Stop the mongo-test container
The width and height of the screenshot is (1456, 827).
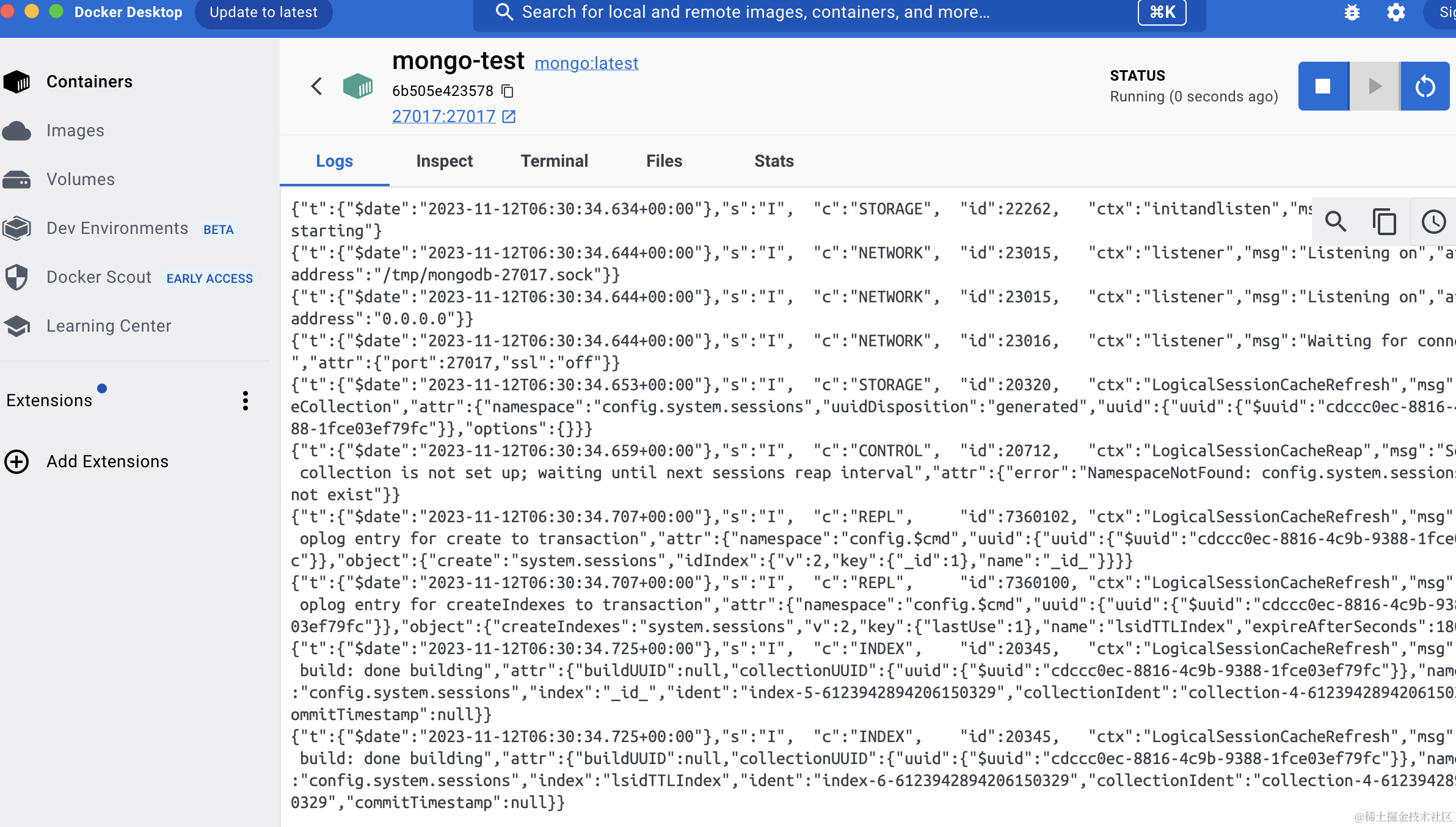[x=1323, y=86]
